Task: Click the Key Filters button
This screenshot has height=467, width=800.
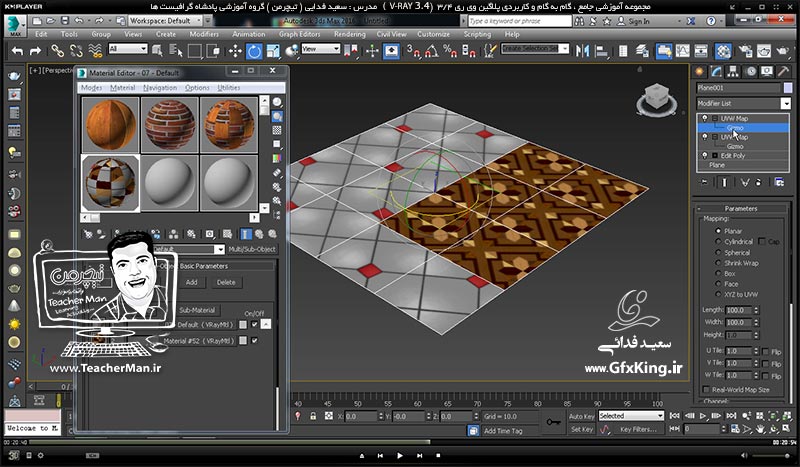Action: [638, 430]
